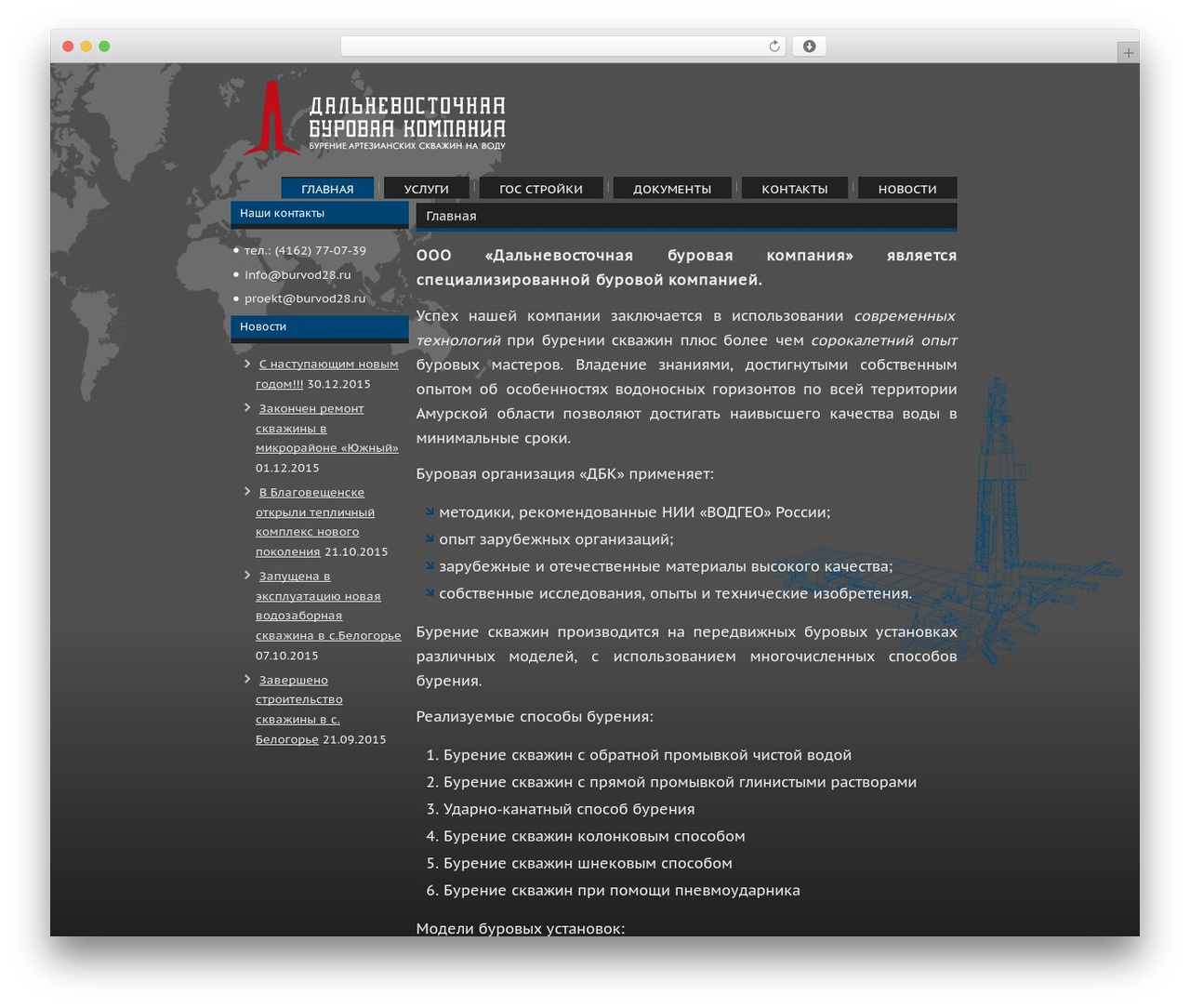Click the red drilling tower logo
This screenshot has width=1190, height=1008.
(x=271, y=118)
